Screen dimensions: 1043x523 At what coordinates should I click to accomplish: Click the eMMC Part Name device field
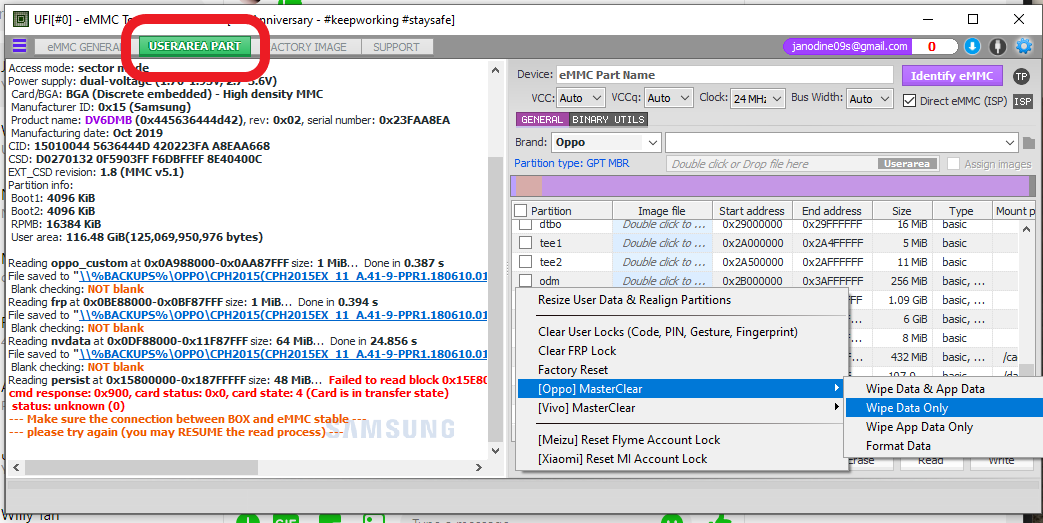[x=724, y=75]
